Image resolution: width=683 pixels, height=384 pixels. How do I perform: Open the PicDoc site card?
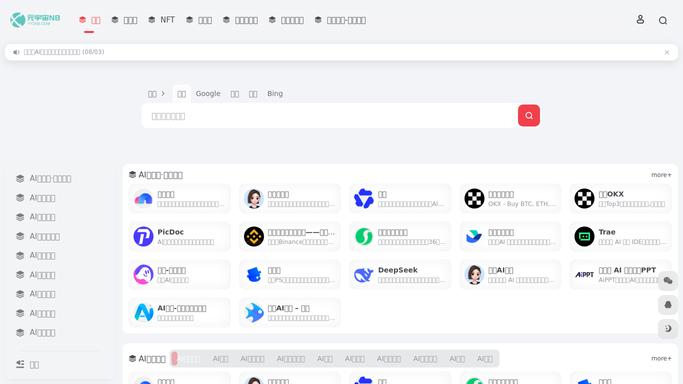click(179, 236)
